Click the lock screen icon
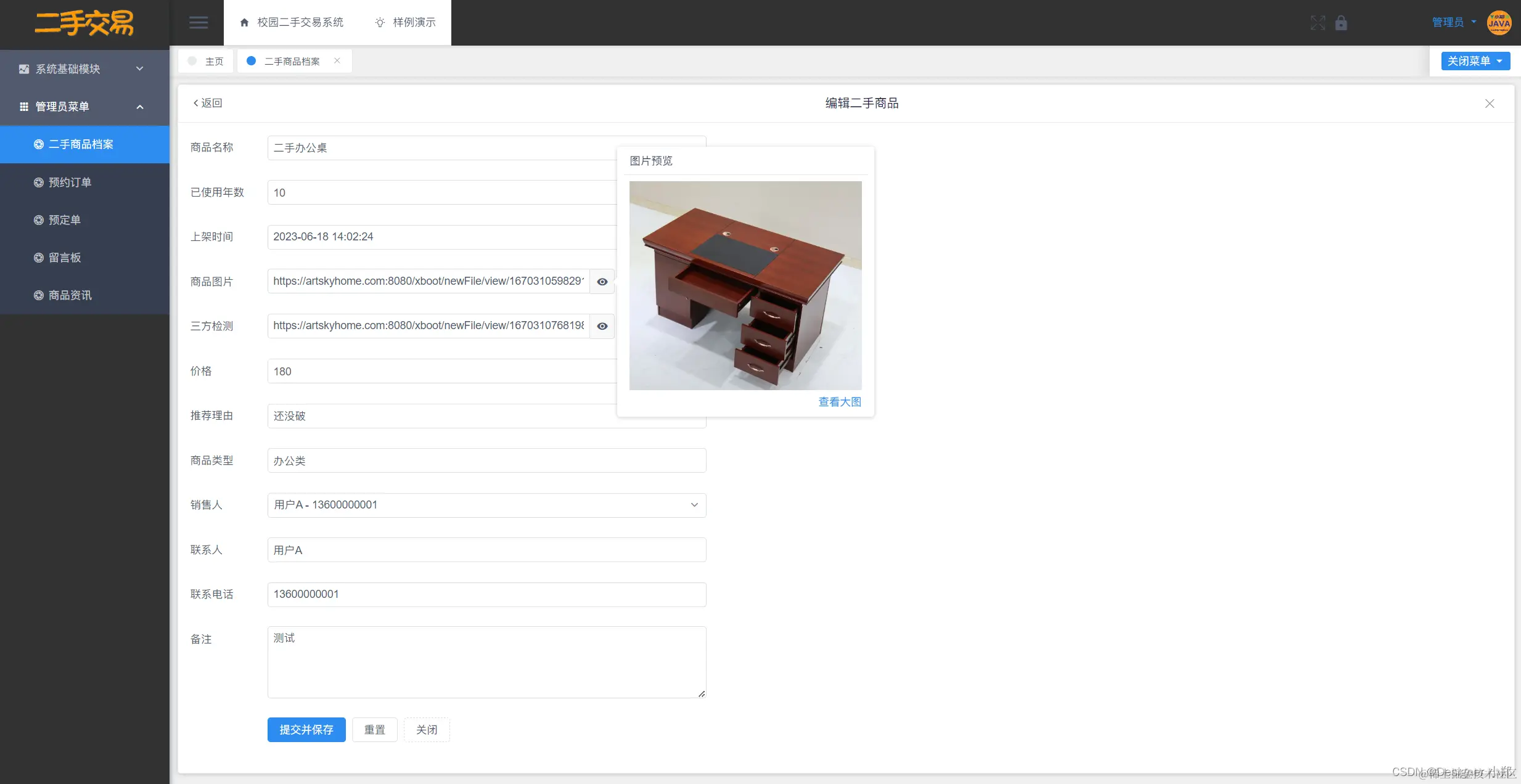The image size is (1521, 784). click(x=1341, y=23)
